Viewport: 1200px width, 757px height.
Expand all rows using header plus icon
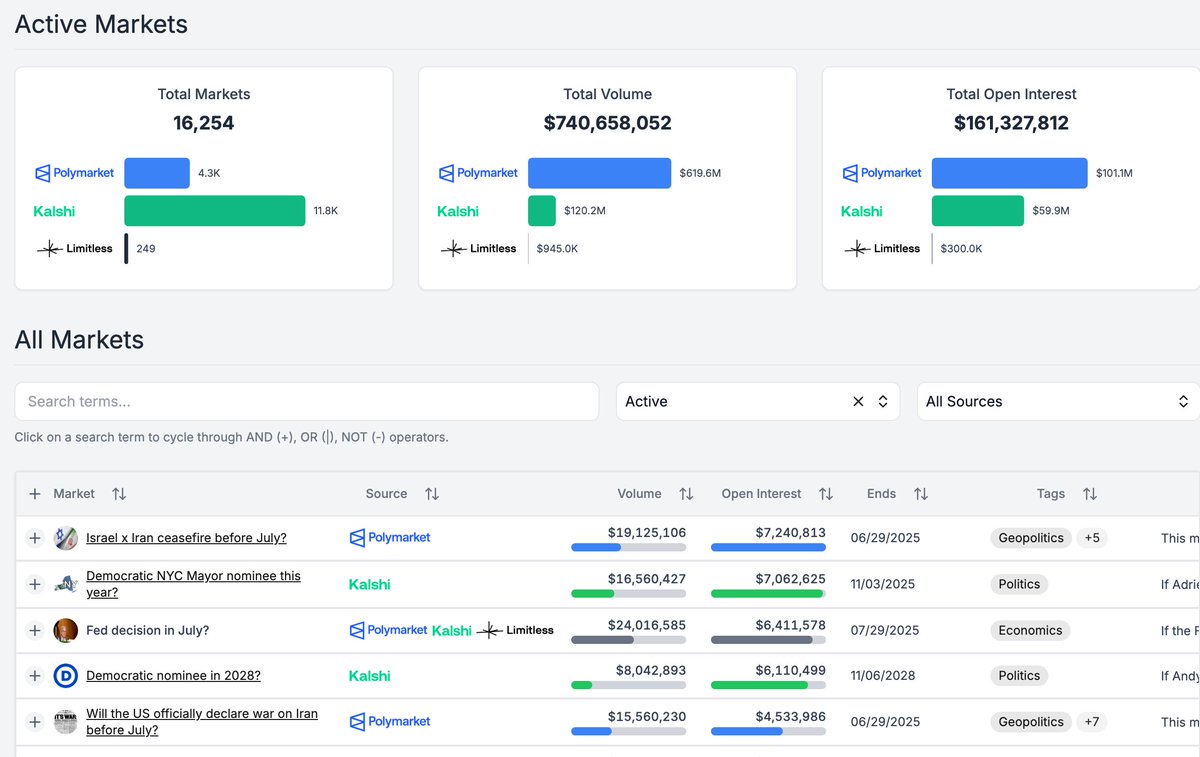tap(34, 494)
